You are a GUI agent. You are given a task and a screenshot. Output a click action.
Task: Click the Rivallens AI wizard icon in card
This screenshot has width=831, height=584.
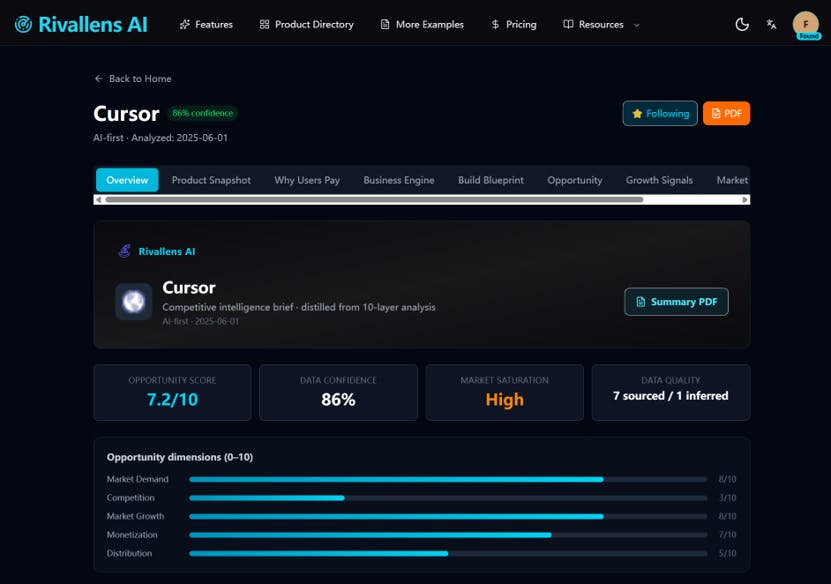pos(124,251)
